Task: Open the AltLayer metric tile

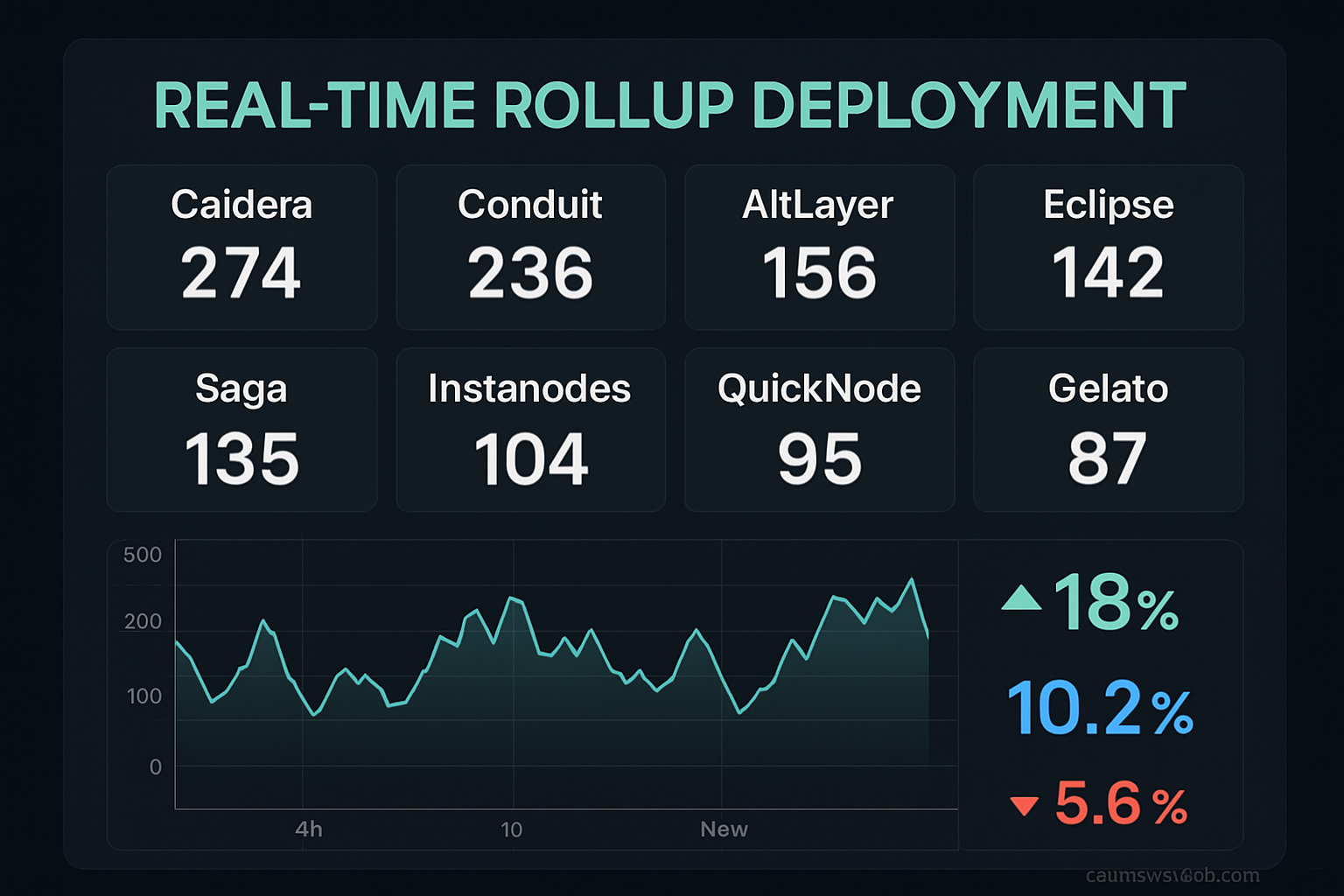Action: pos(819,248)
